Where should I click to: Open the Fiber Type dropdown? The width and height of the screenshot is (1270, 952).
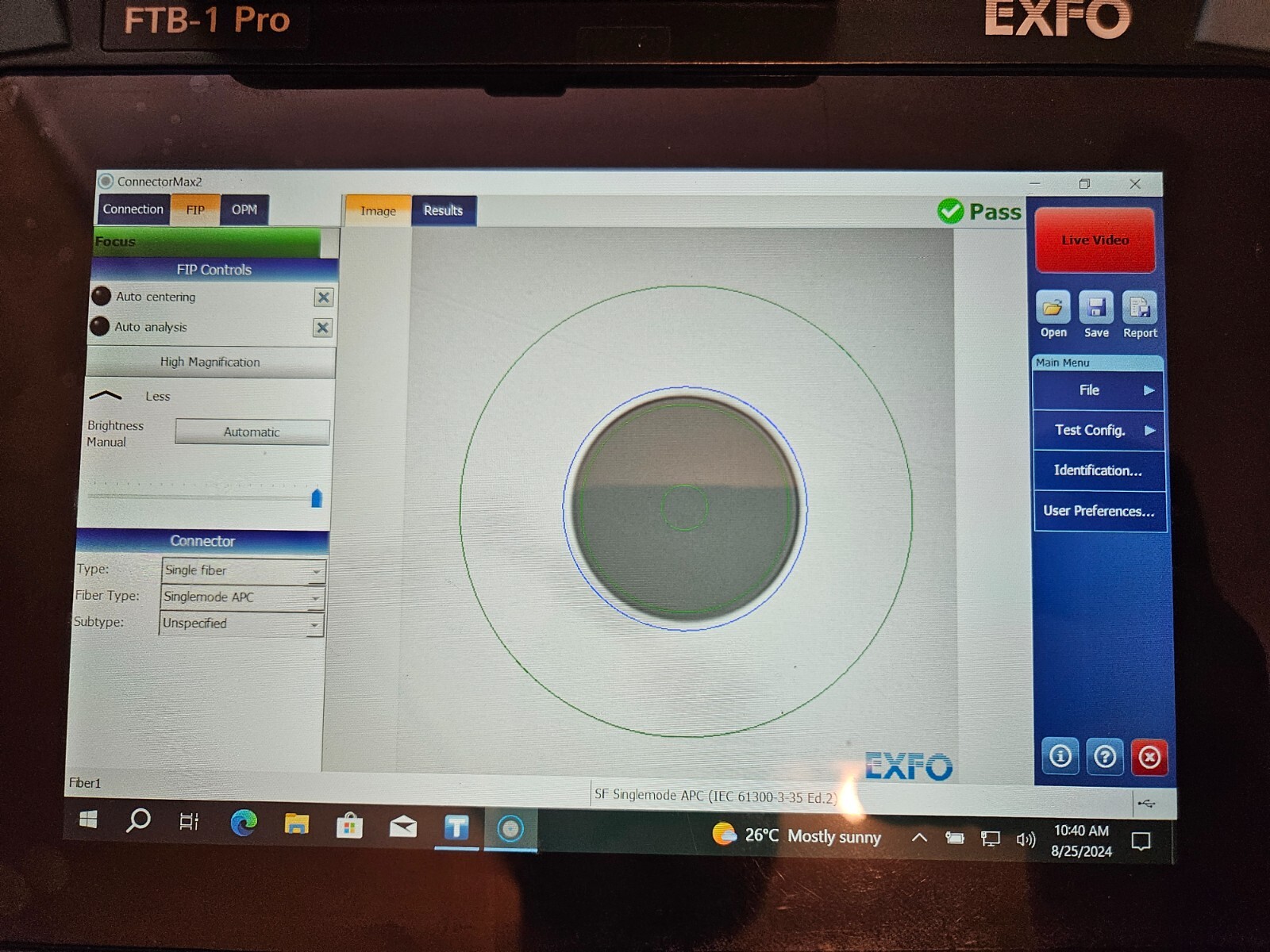(x=242, y=597)
